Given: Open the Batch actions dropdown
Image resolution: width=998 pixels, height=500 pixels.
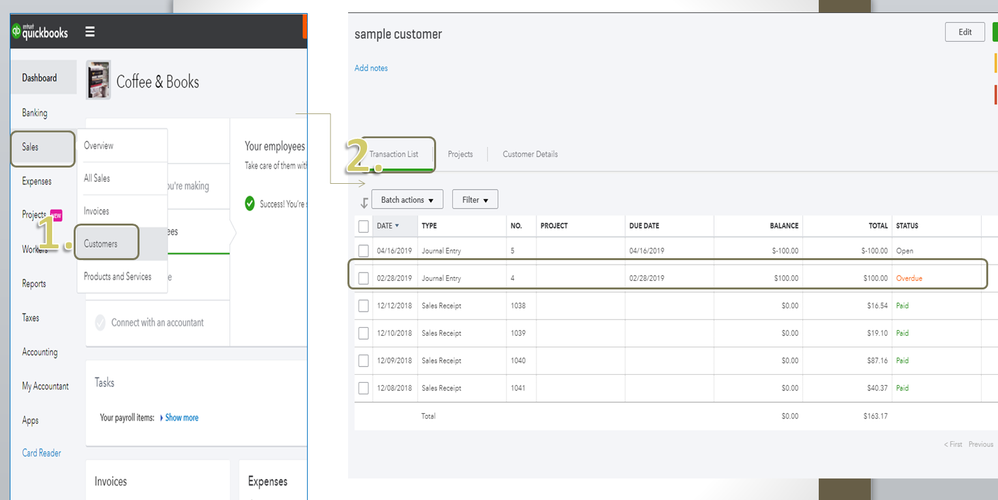Looking at the screenshot, I should pyautogui.click(x=407, y=200).
